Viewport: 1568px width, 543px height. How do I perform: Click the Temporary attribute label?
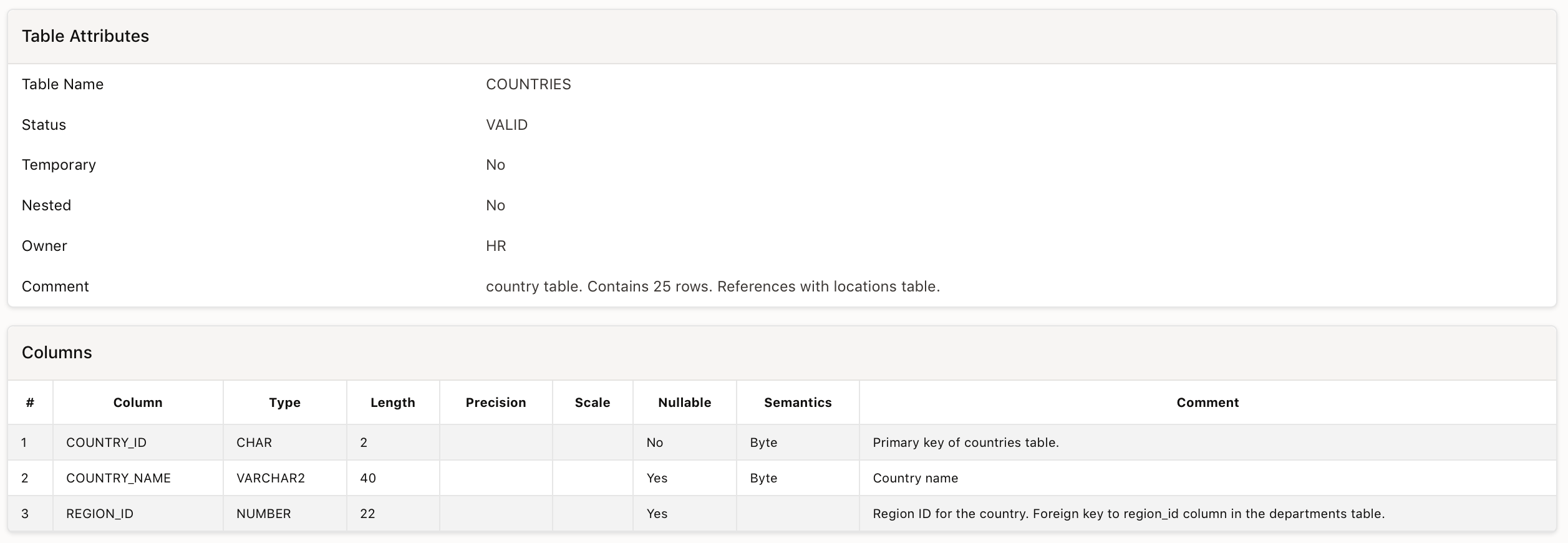(x=59, y=165)
